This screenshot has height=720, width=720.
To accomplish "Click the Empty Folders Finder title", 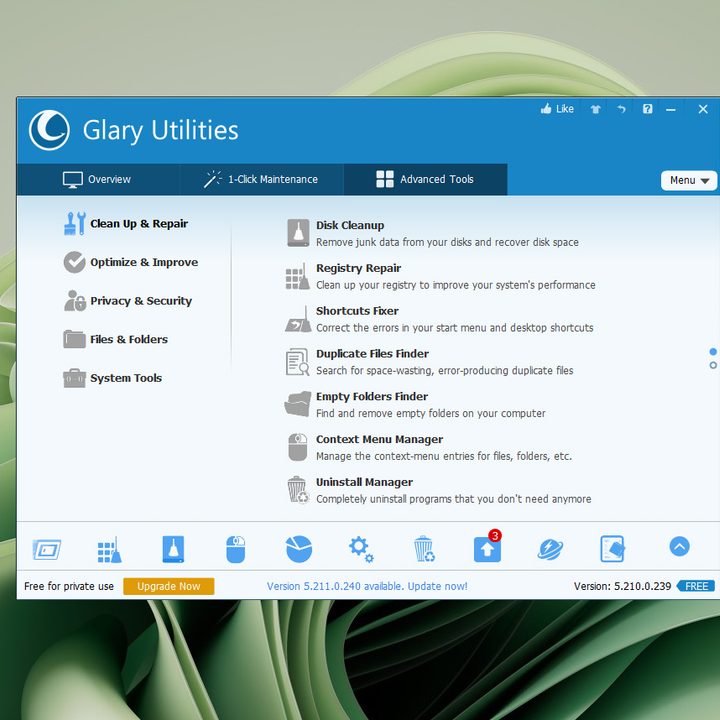I will tap(372, 396).
